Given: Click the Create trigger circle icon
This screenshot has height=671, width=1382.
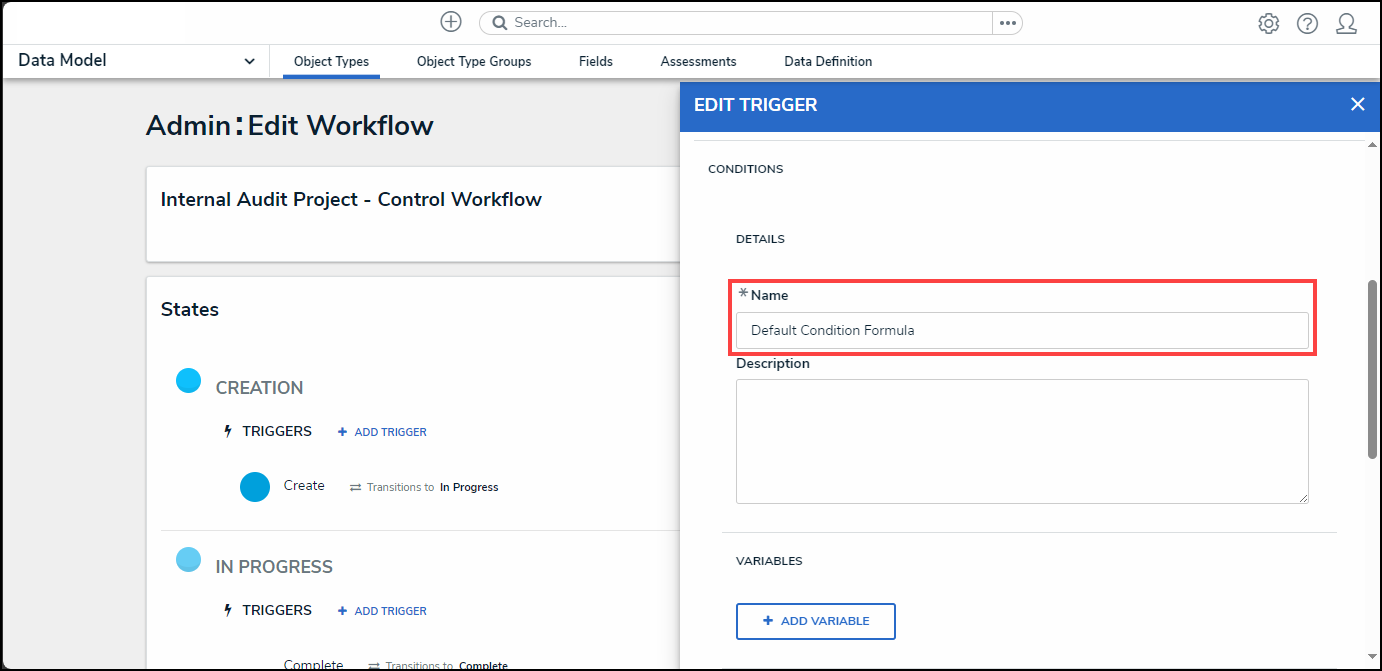Looking at the screenshot, I should coord(255,487).
